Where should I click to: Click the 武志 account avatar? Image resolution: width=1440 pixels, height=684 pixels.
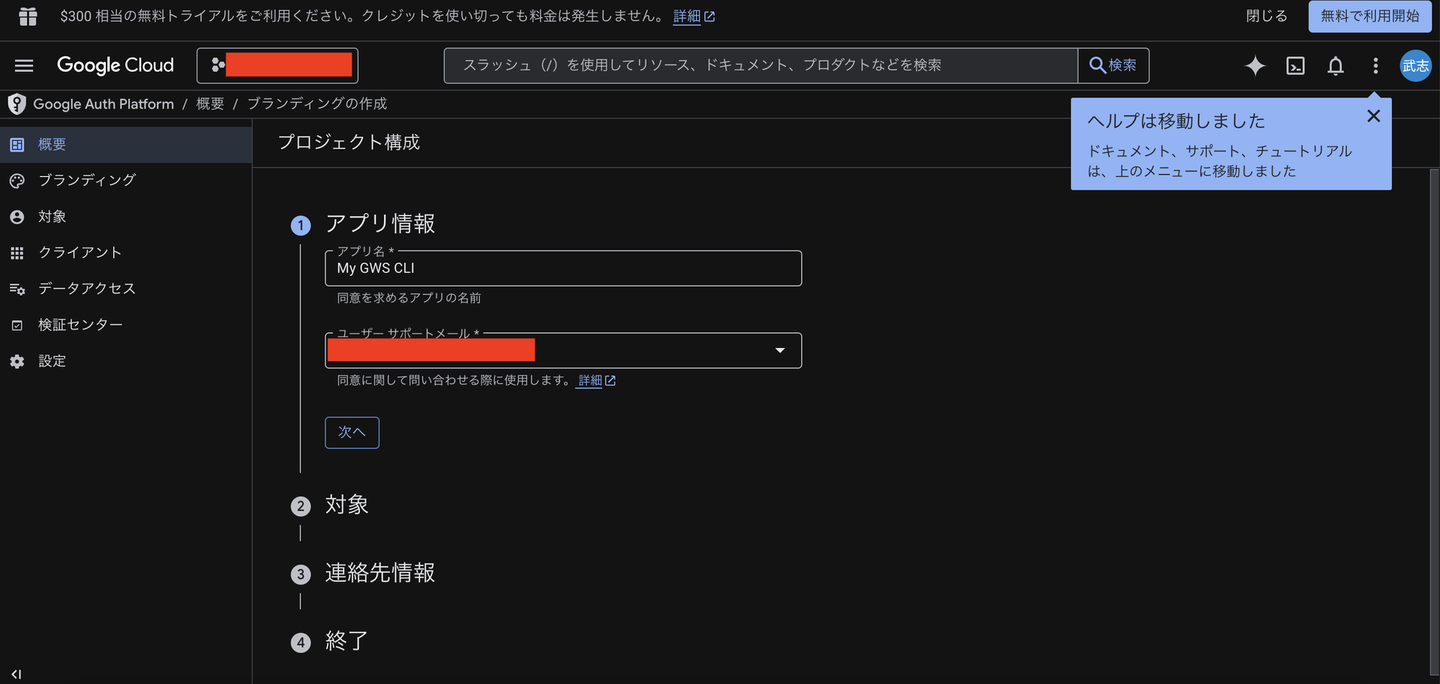coord(1415,66)
